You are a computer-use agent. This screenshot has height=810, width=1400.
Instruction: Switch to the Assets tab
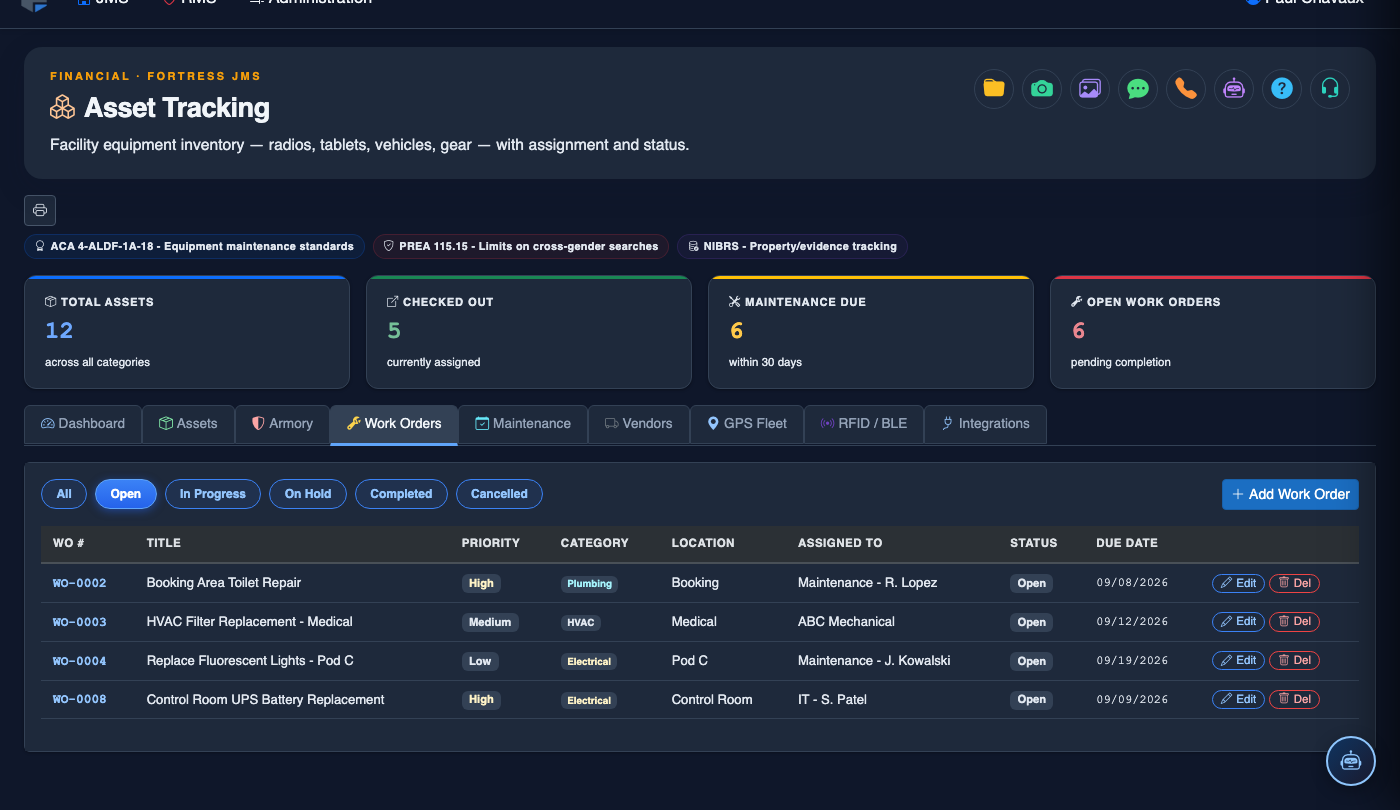coord(188,424)
